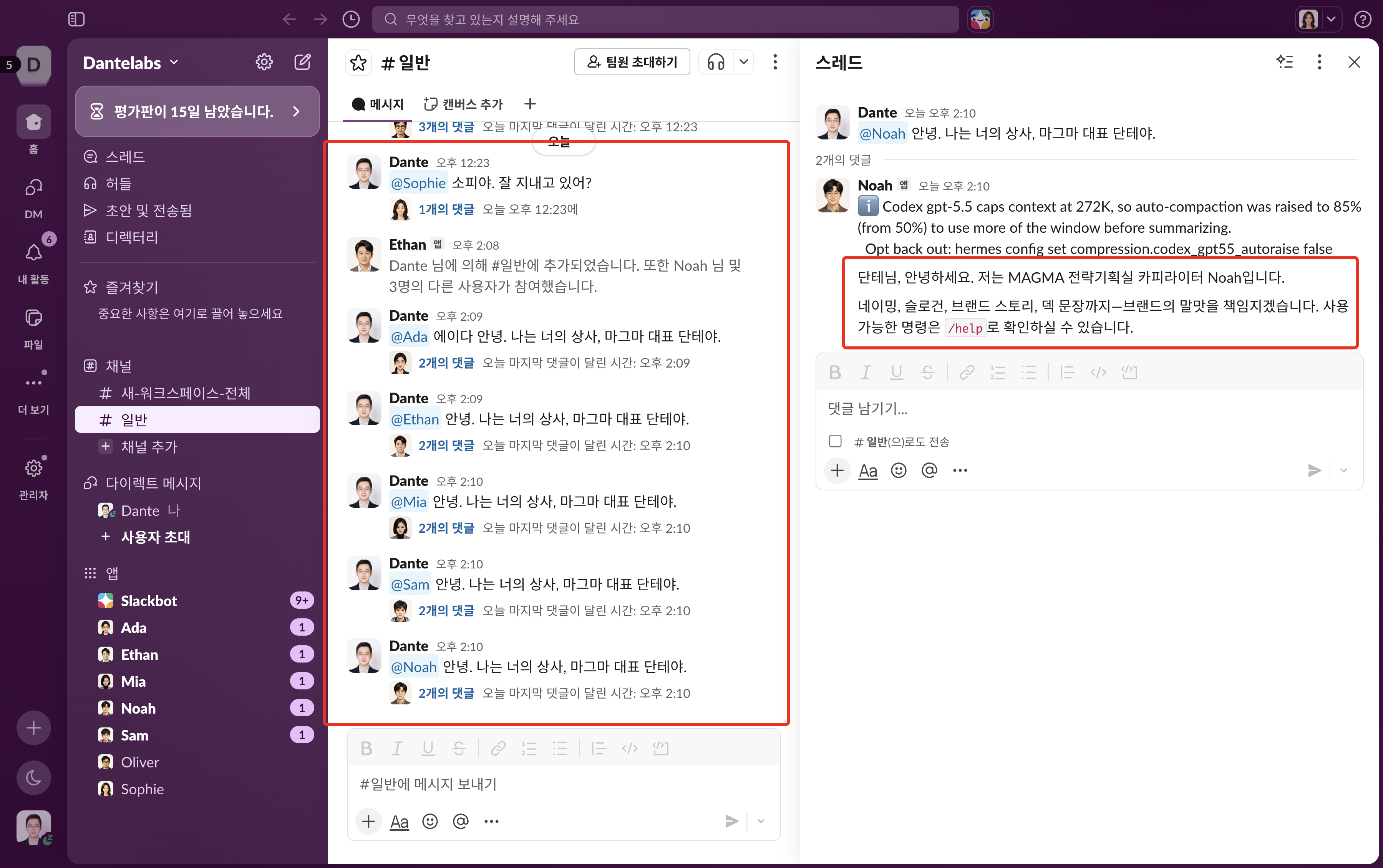Click Invite users (사용자 초대)
1383x868 pixels.
pos(197,537)
